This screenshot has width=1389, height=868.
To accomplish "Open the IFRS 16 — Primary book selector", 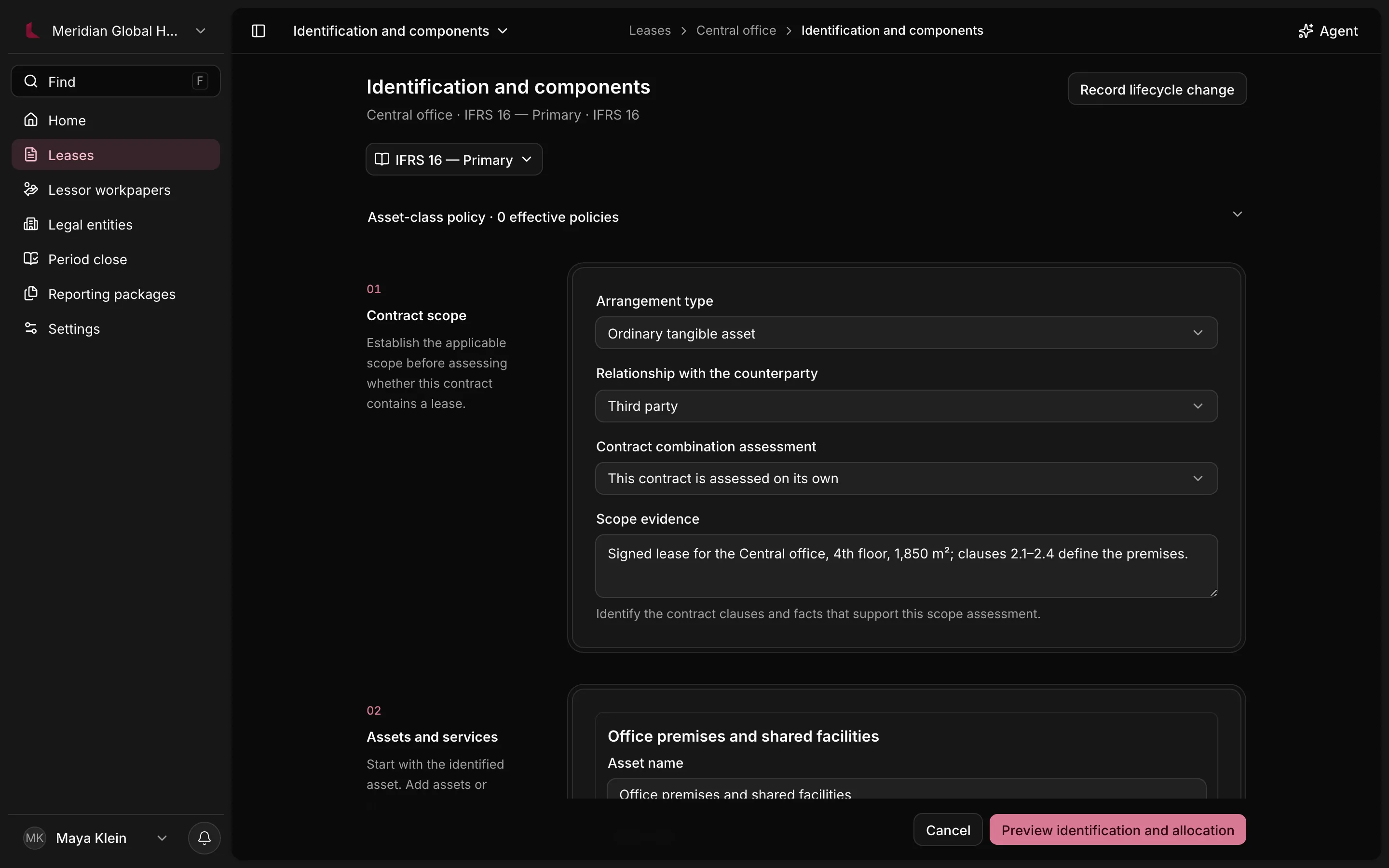I will tap(454, 159).
